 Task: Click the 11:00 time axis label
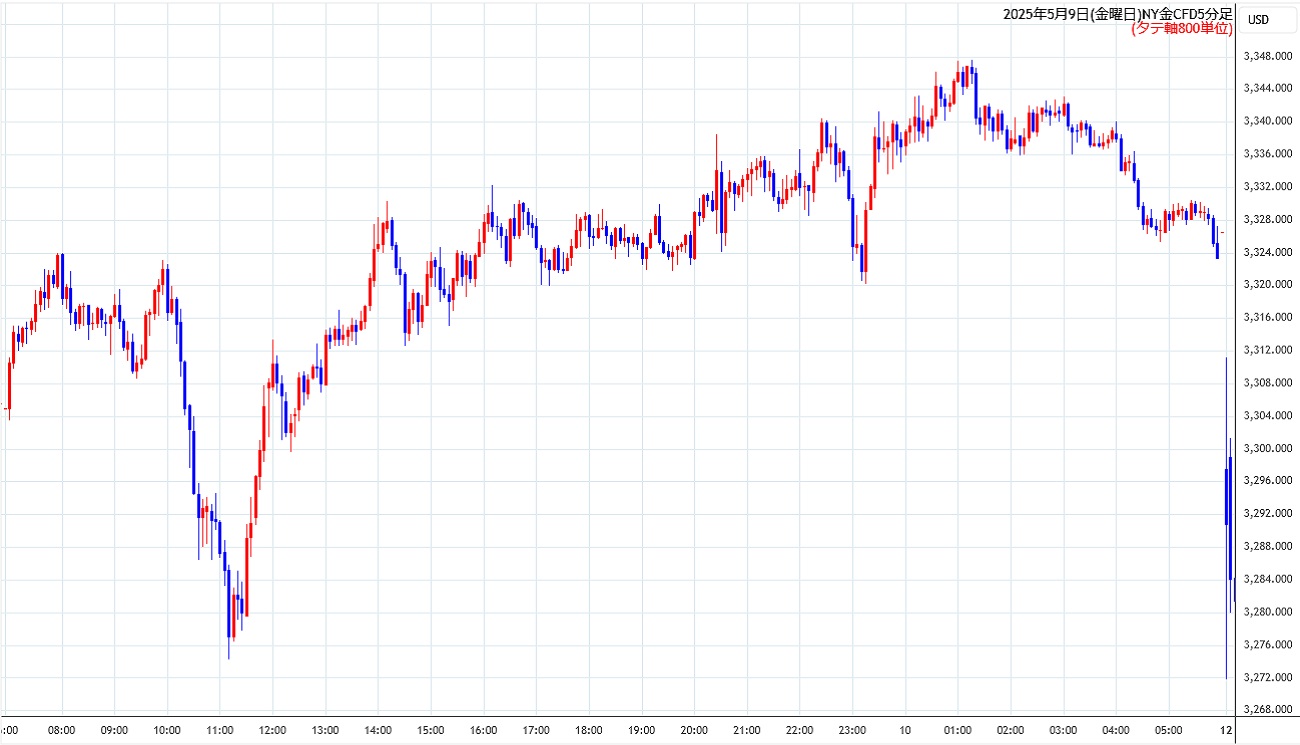pos(220,730)
